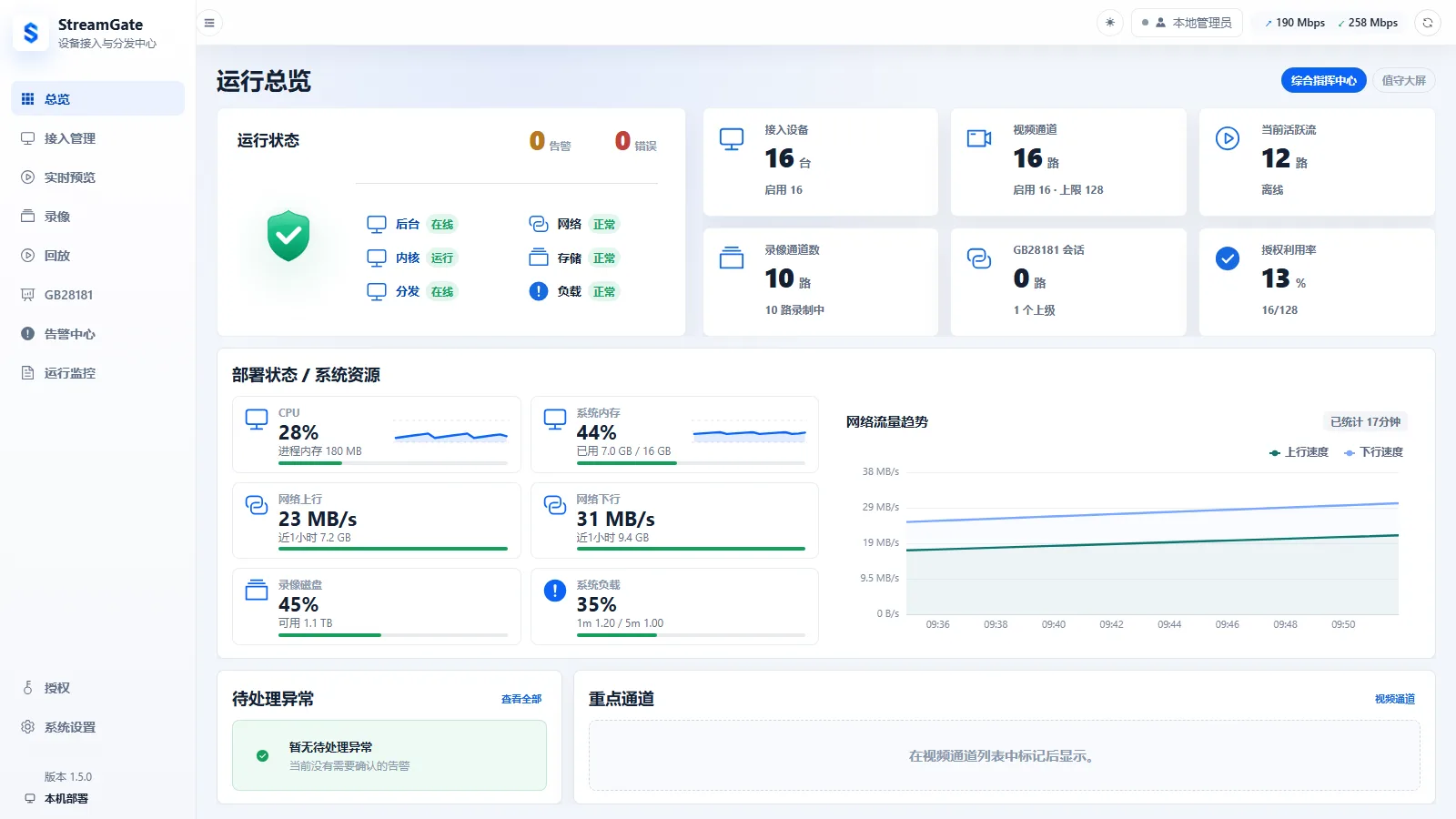The height and width of the screenshot is (819, 1456).
Task: Open 回放 in the sidebar
Action: click(97, 256)
